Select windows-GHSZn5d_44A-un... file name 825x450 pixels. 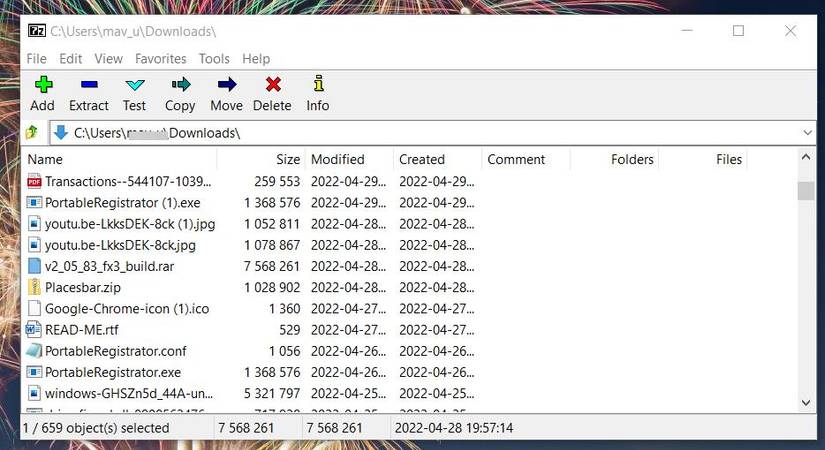129,393
